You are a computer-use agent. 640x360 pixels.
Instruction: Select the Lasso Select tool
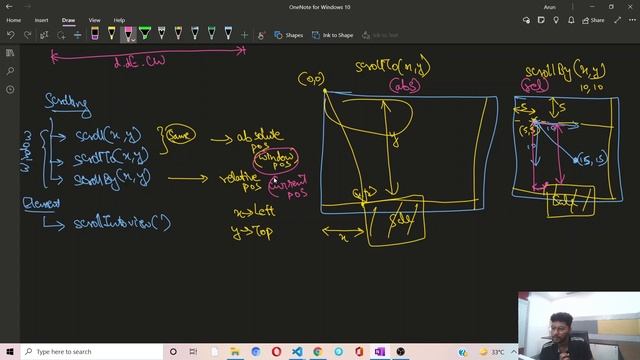pyautogui.click(x=61, y=35)
